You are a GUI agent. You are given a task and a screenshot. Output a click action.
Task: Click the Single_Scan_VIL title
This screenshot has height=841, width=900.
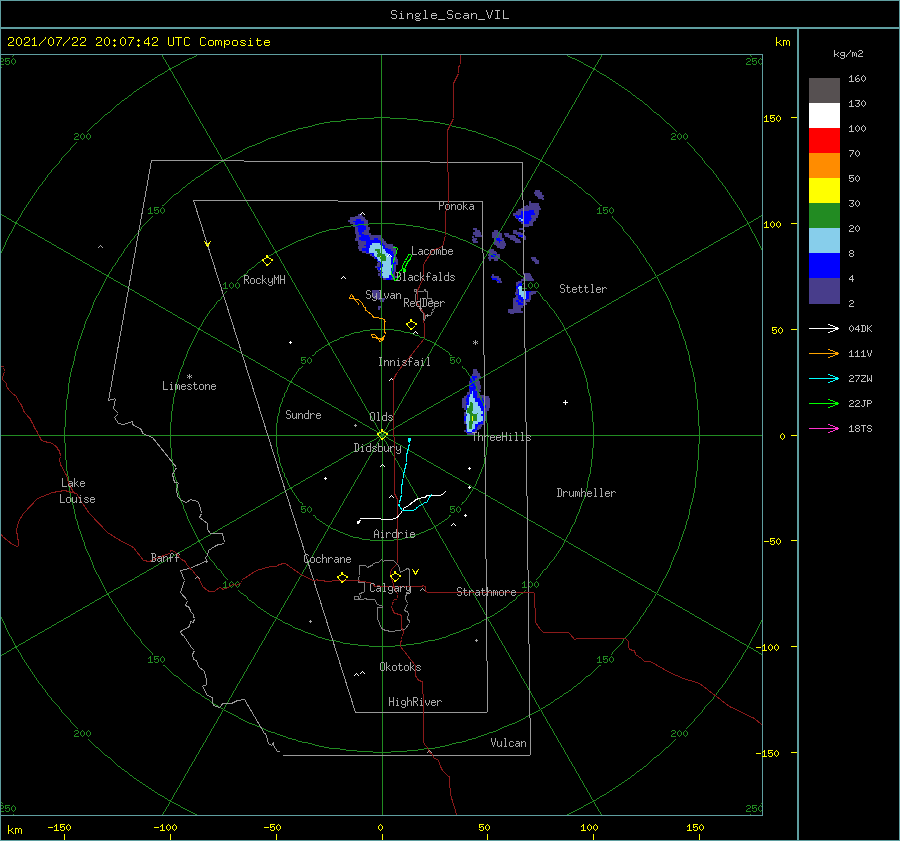point(449,15)
